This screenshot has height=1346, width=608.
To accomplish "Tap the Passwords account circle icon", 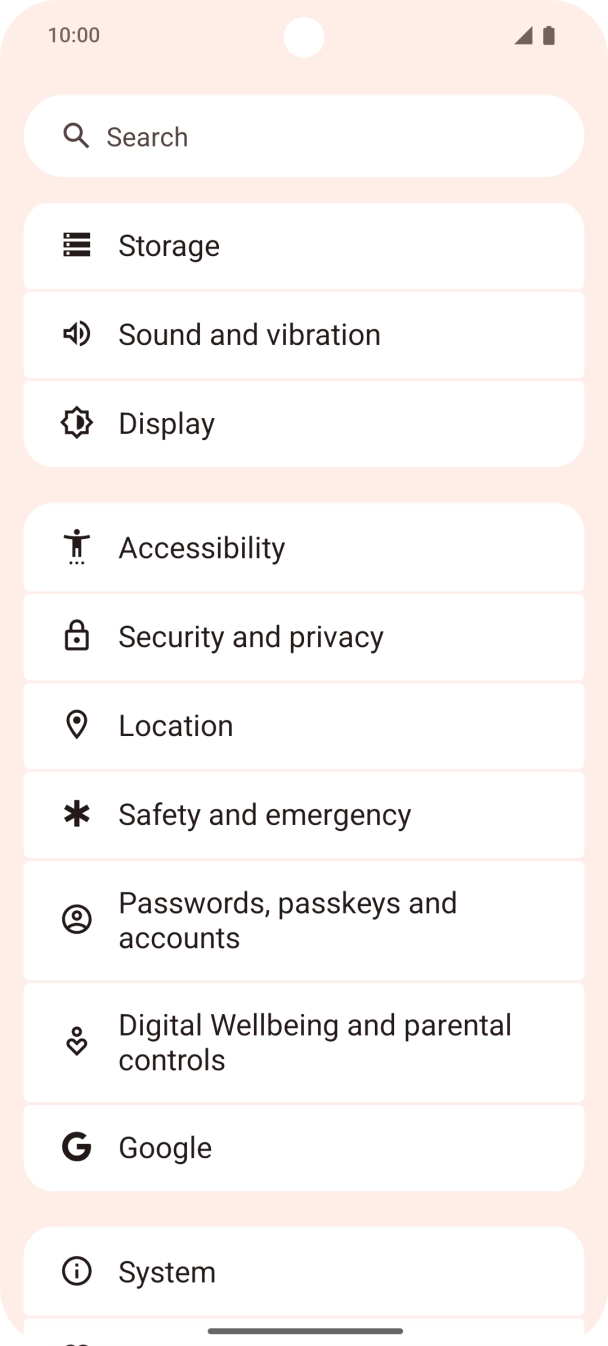I will (77, 920).
